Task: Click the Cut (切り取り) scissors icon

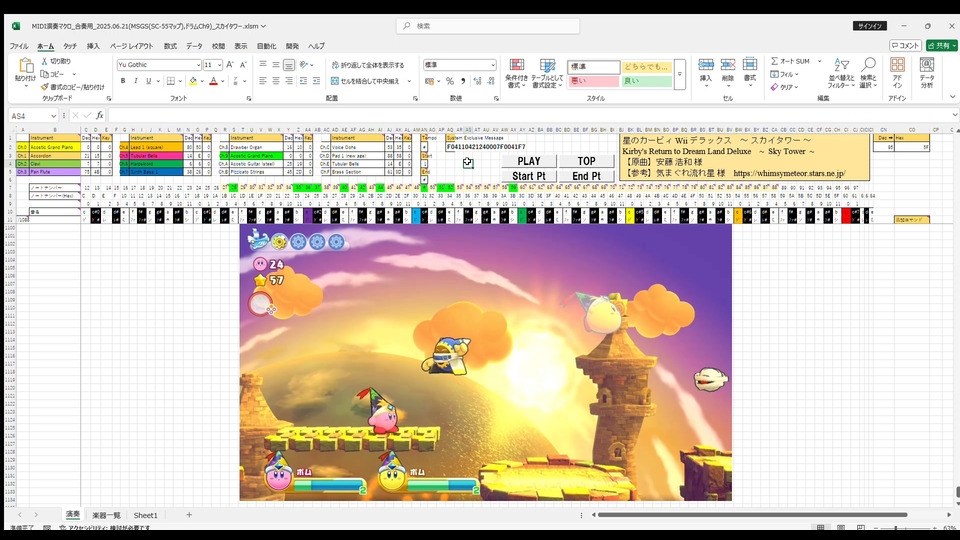Action: coord(45,61)
